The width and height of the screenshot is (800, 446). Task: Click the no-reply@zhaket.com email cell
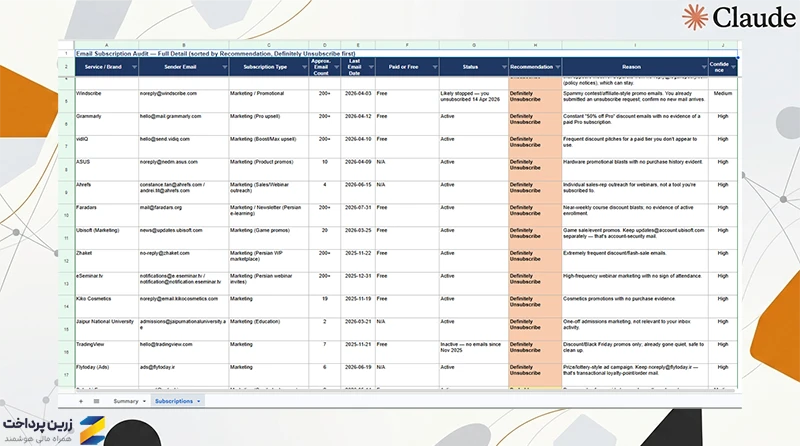(184, 261)
